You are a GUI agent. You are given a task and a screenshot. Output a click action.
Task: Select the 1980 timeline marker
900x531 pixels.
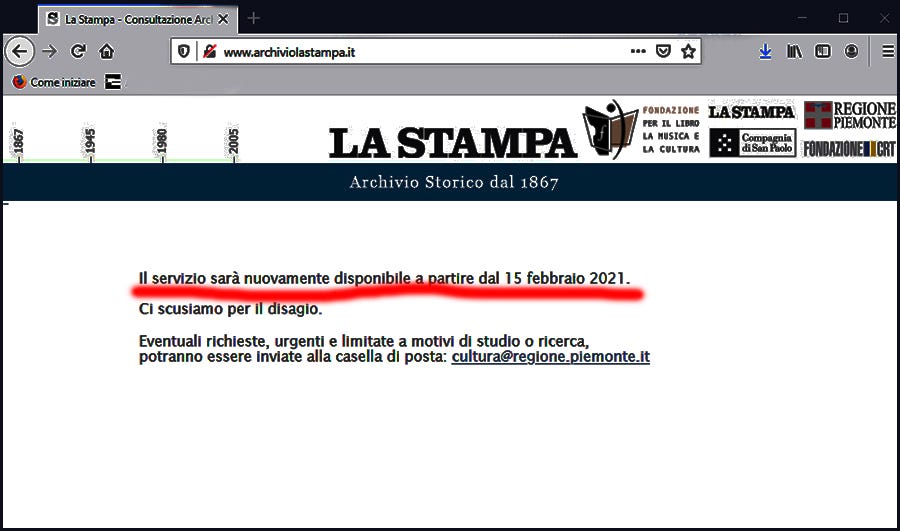[x=162, y=142]
